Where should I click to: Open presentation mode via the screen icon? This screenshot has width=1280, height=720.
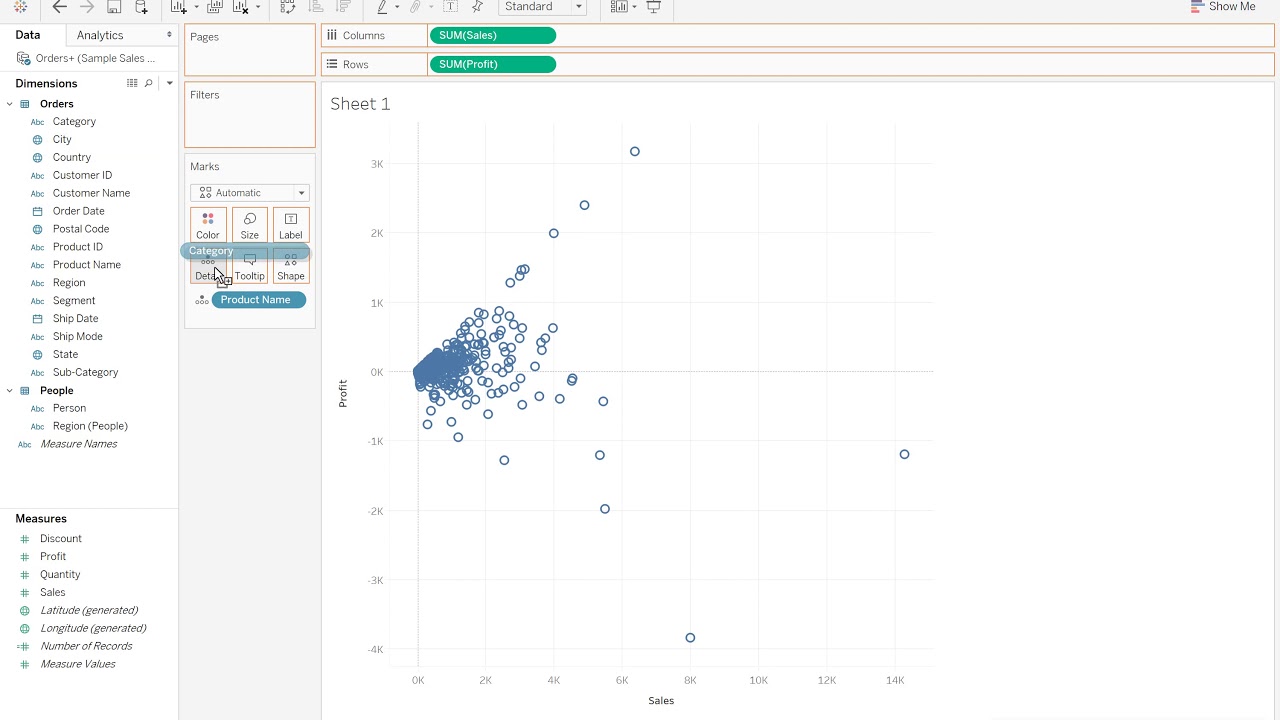(654, 7)
